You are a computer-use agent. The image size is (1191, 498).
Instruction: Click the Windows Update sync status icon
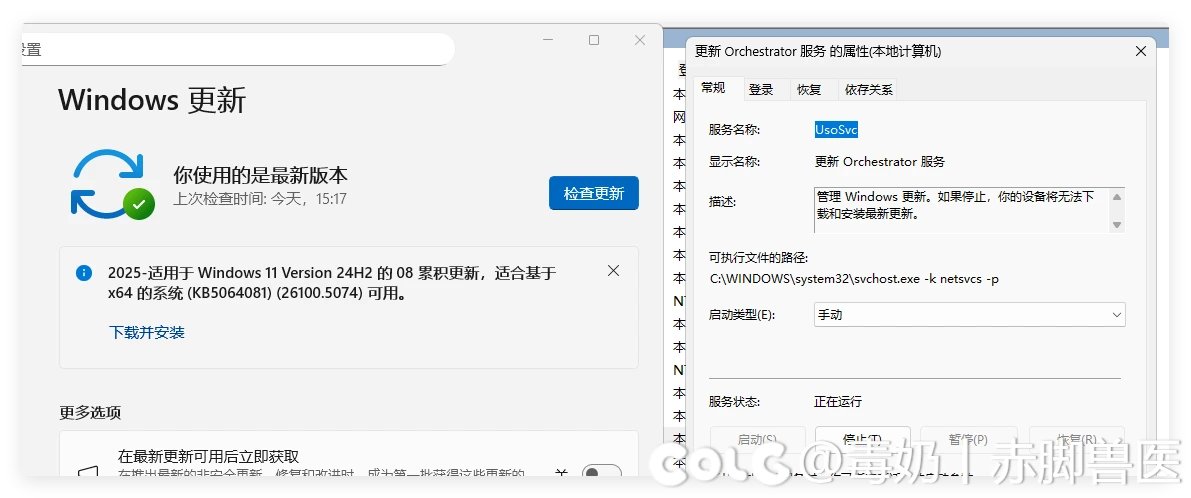112,184
